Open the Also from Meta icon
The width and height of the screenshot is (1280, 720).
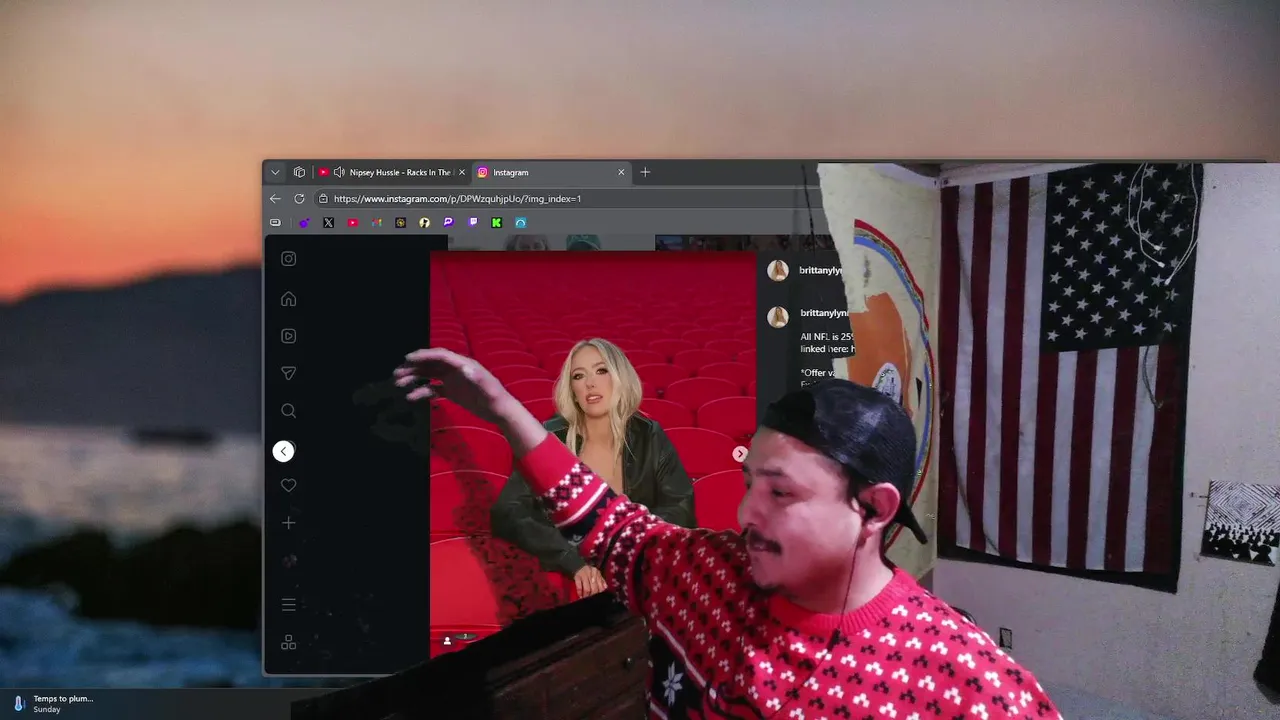[x=288, y=643]
